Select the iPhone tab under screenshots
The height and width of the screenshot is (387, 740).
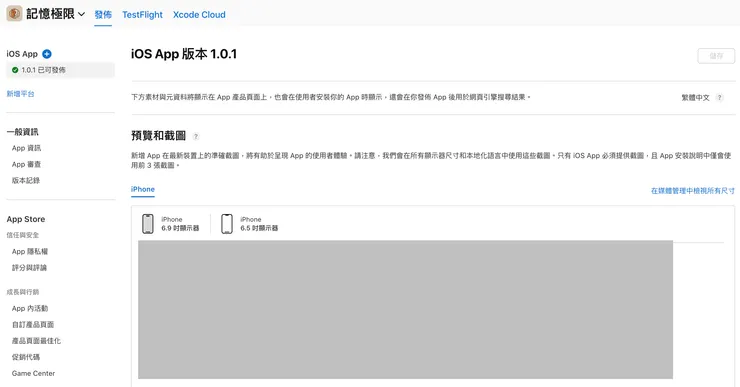tap(143, 189)
